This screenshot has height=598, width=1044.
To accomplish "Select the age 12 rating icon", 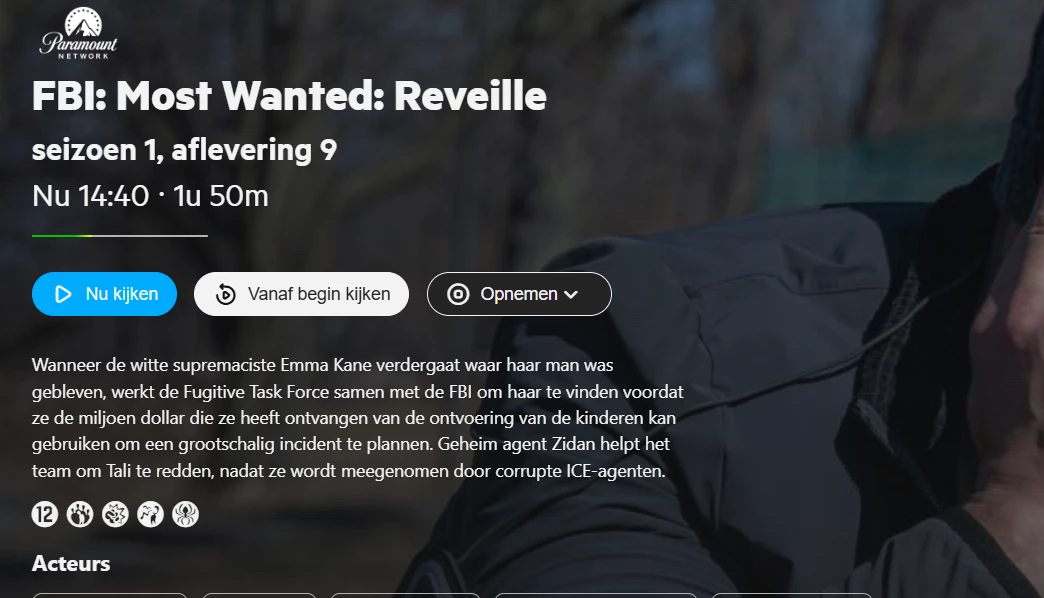I will [x=45, y=515].
